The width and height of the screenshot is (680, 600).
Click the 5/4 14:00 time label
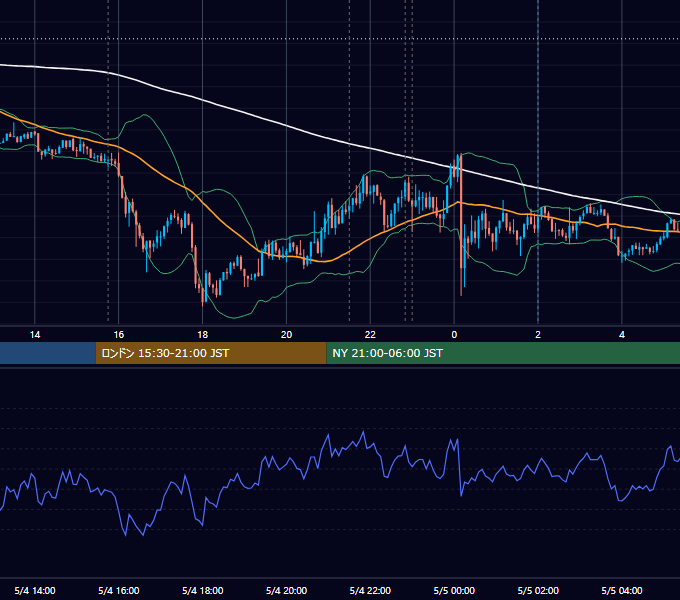pyautogui.click(x=35, y=590)
